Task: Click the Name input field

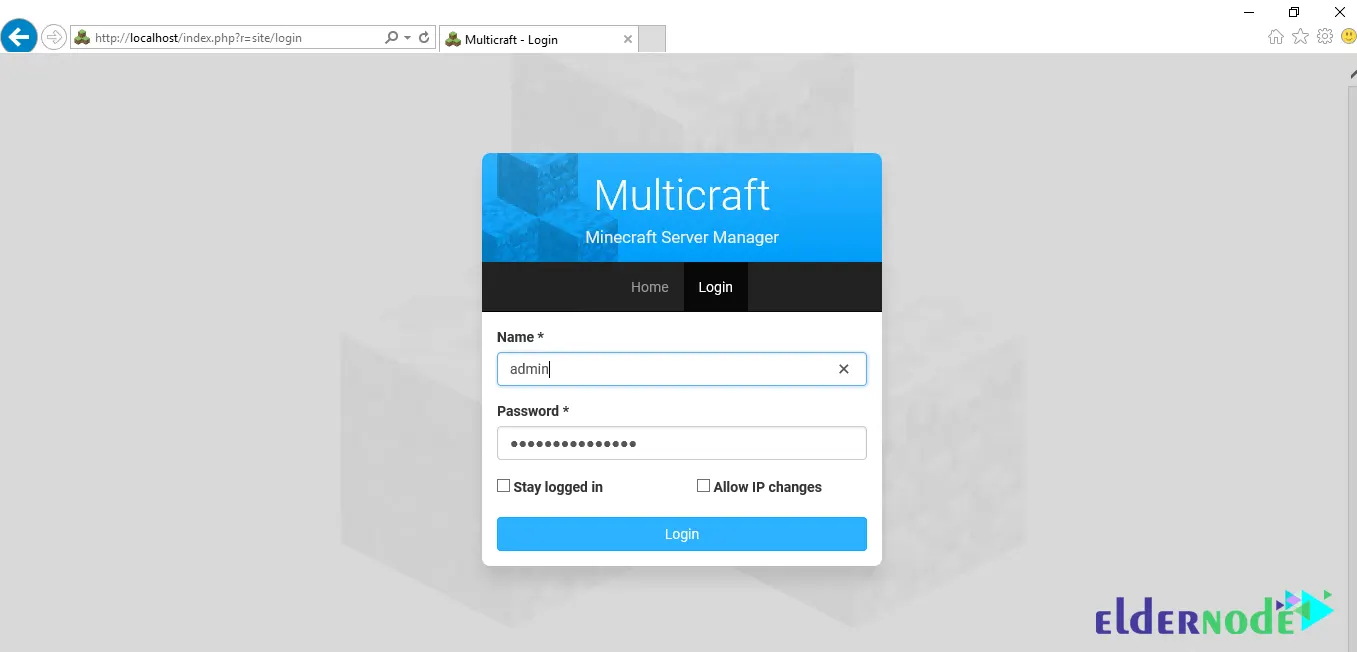Action: 682,369
